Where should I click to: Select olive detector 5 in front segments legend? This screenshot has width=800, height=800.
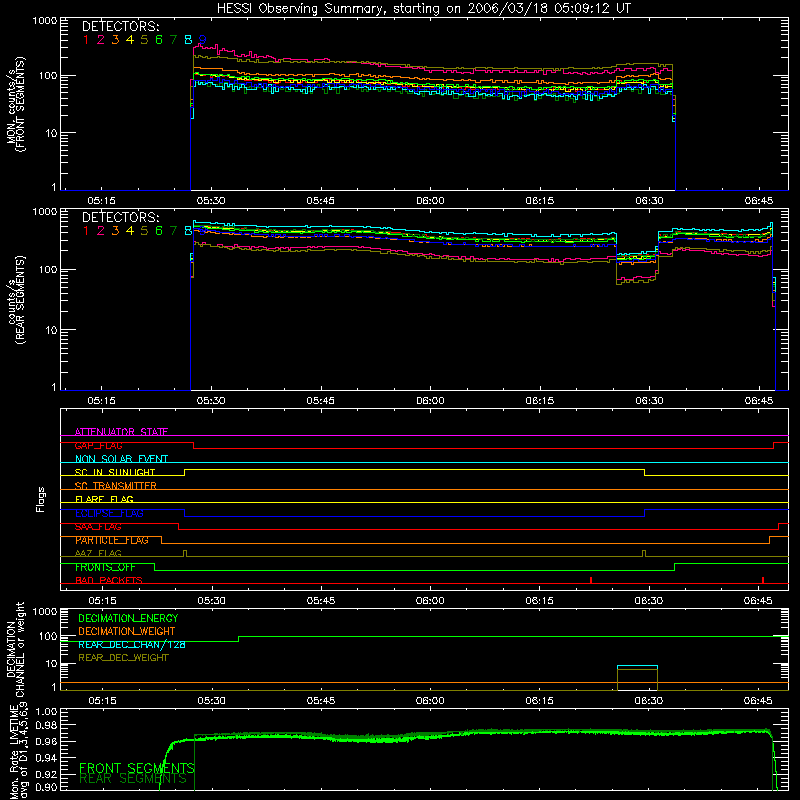click(x=144, y=40)
